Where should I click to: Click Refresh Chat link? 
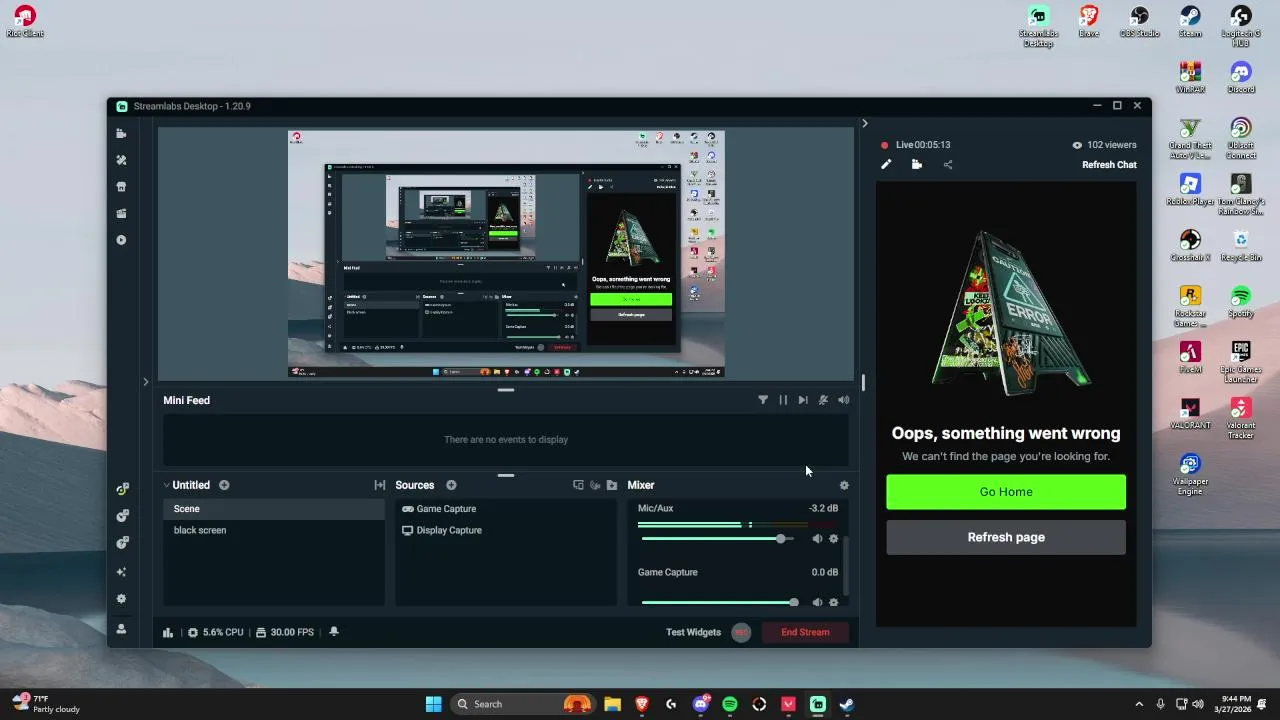[x=1109, y=165]
